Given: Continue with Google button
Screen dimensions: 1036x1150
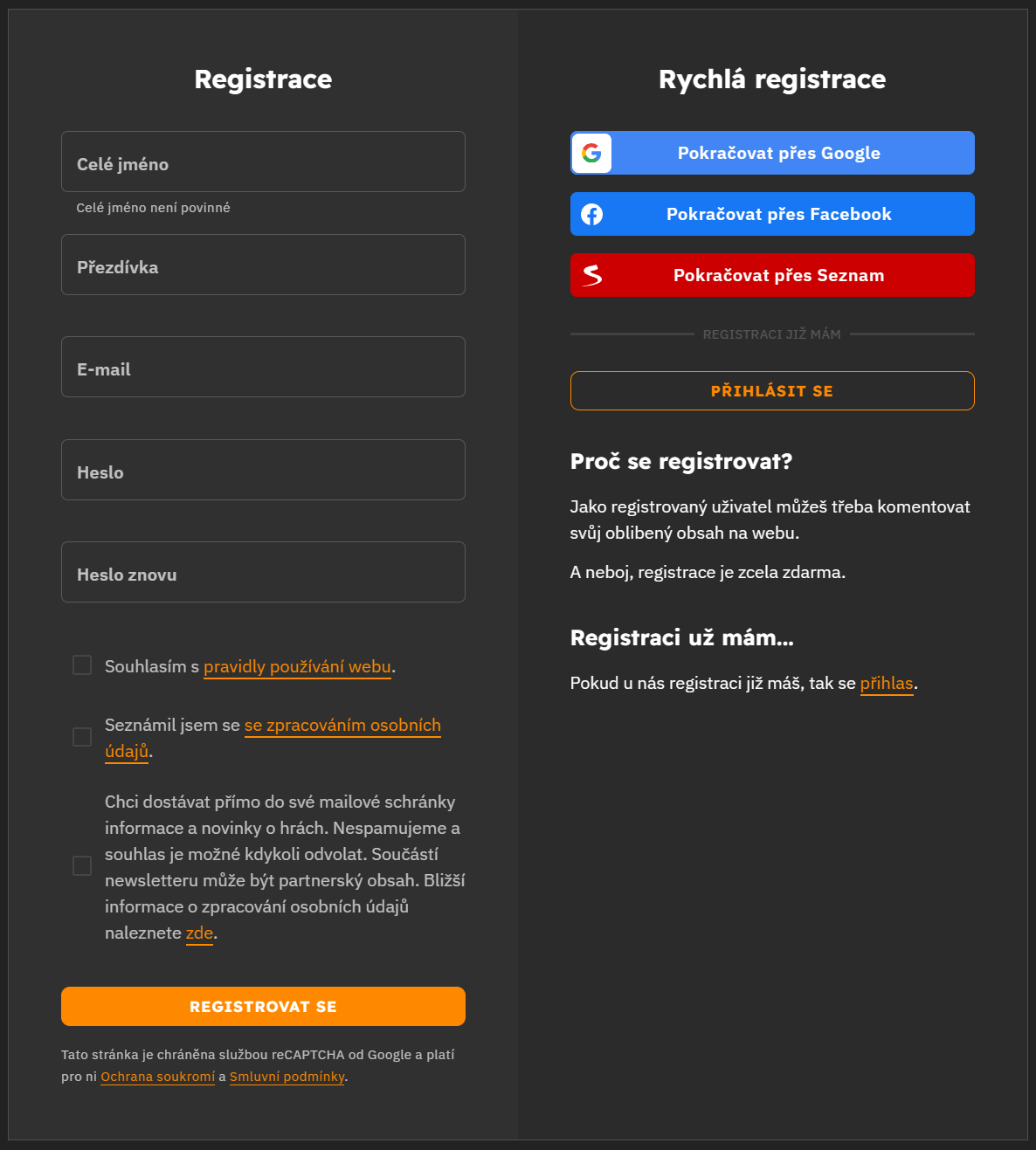Looking at the screenshot, I should click(772, 153).
